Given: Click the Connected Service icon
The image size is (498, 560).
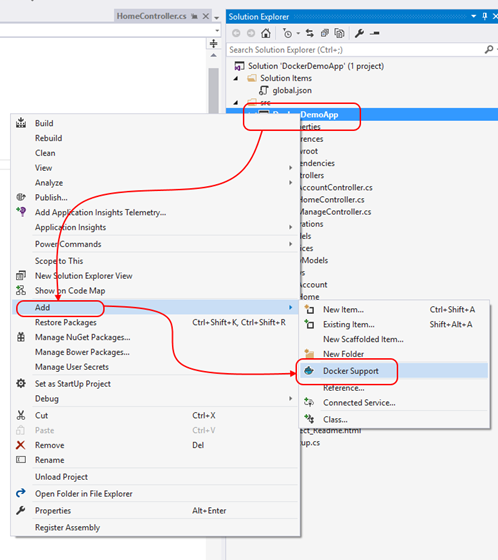Looking at the screenshot, I should [x=309, y=402].
